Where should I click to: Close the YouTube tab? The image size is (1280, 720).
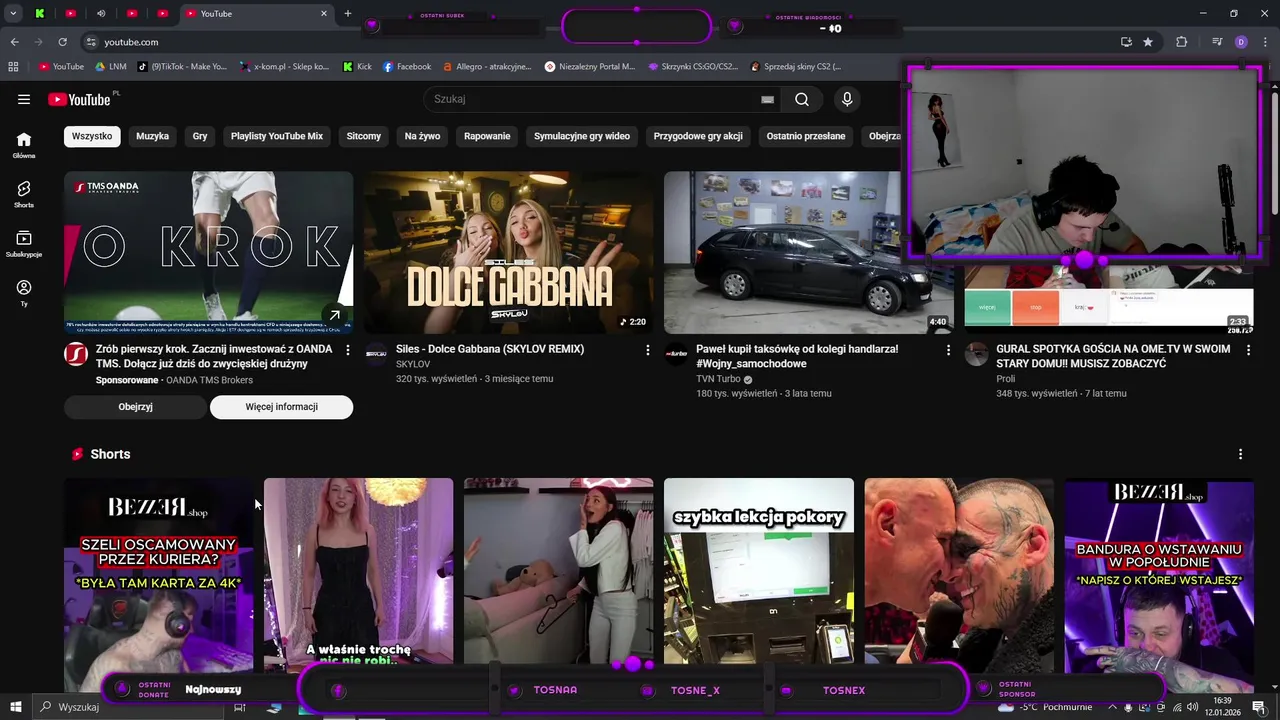(324, 14)
